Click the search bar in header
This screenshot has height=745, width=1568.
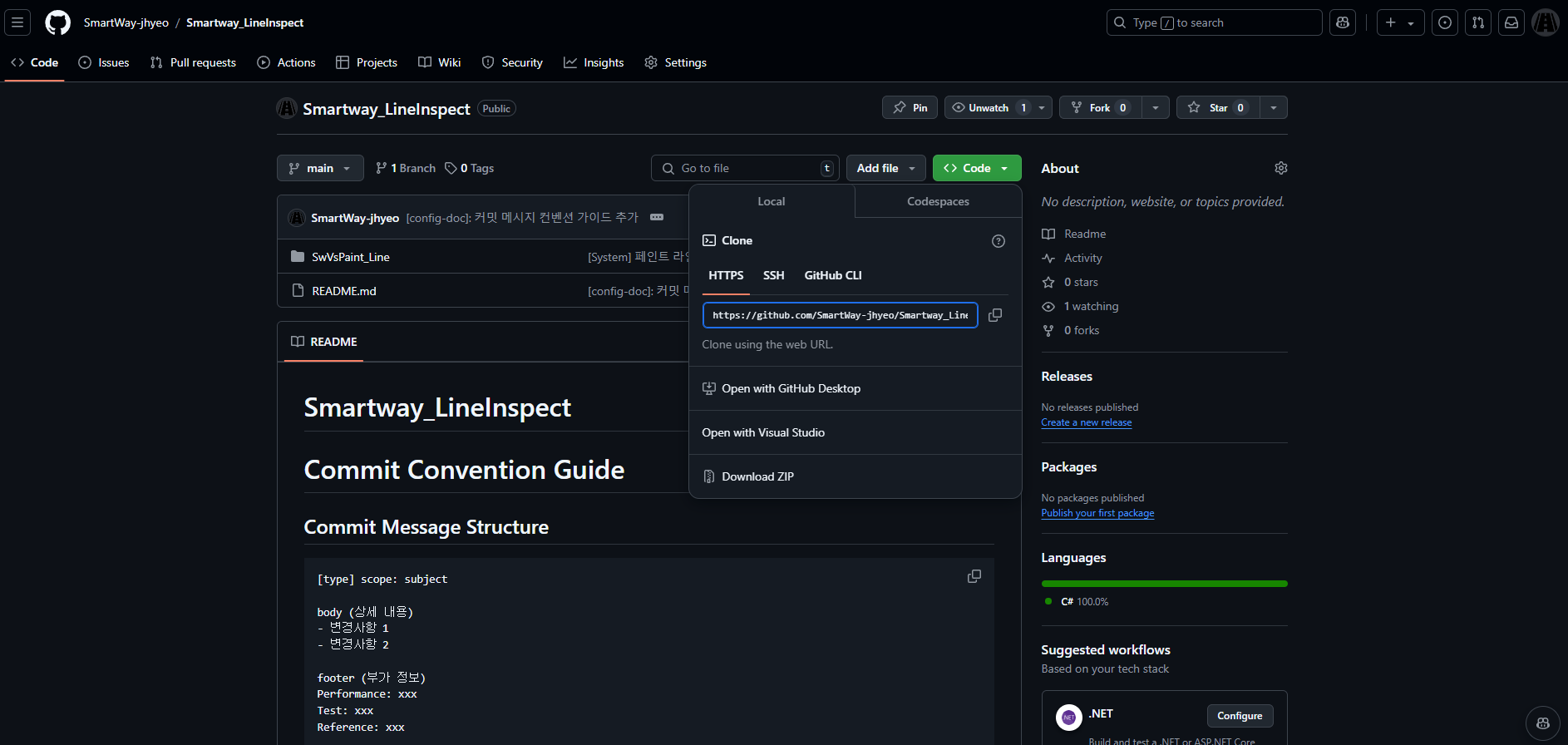1214,22
